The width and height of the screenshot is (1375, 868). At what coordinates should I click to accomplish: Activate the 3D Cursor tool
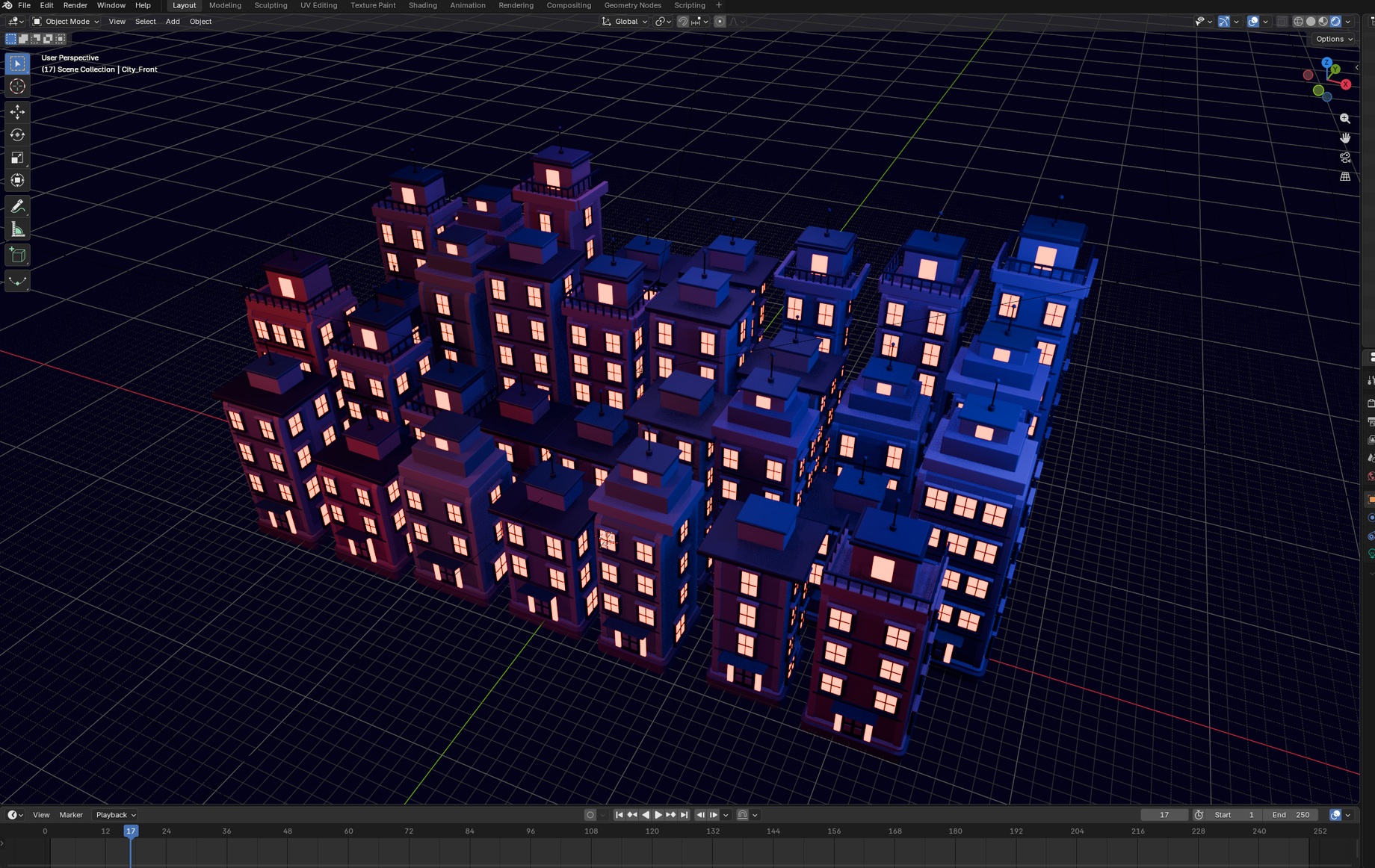coord(17,87)
